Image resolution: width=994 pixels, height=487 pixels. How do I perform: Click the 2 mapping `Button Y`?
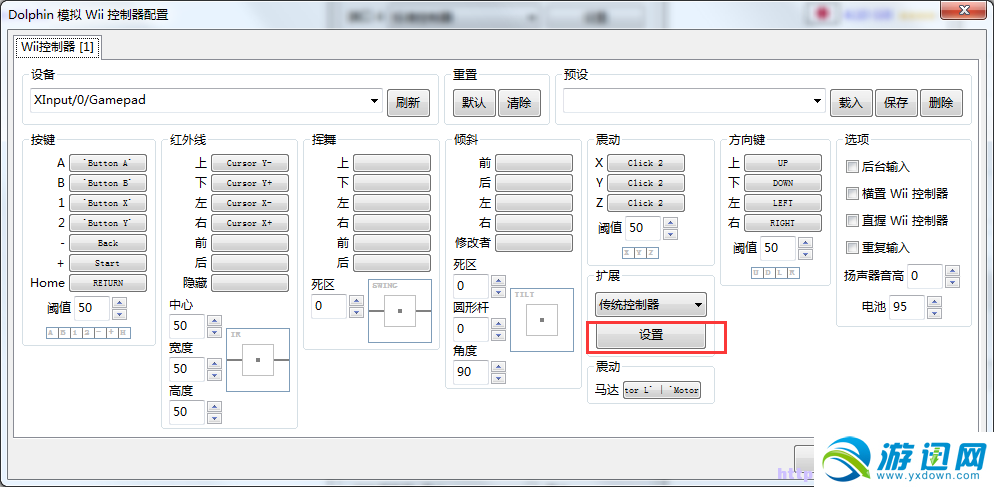tap(108, 223)
